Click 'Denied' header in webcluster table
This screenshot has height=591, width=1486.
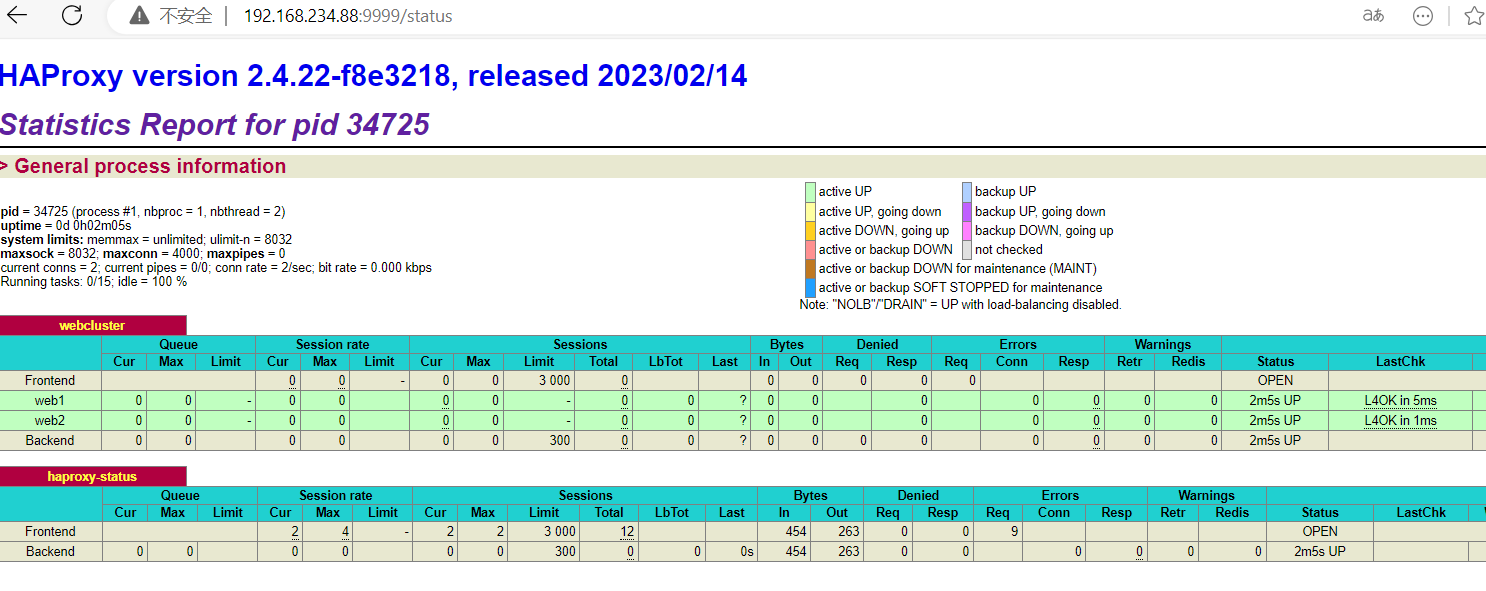tap(877, 344)
